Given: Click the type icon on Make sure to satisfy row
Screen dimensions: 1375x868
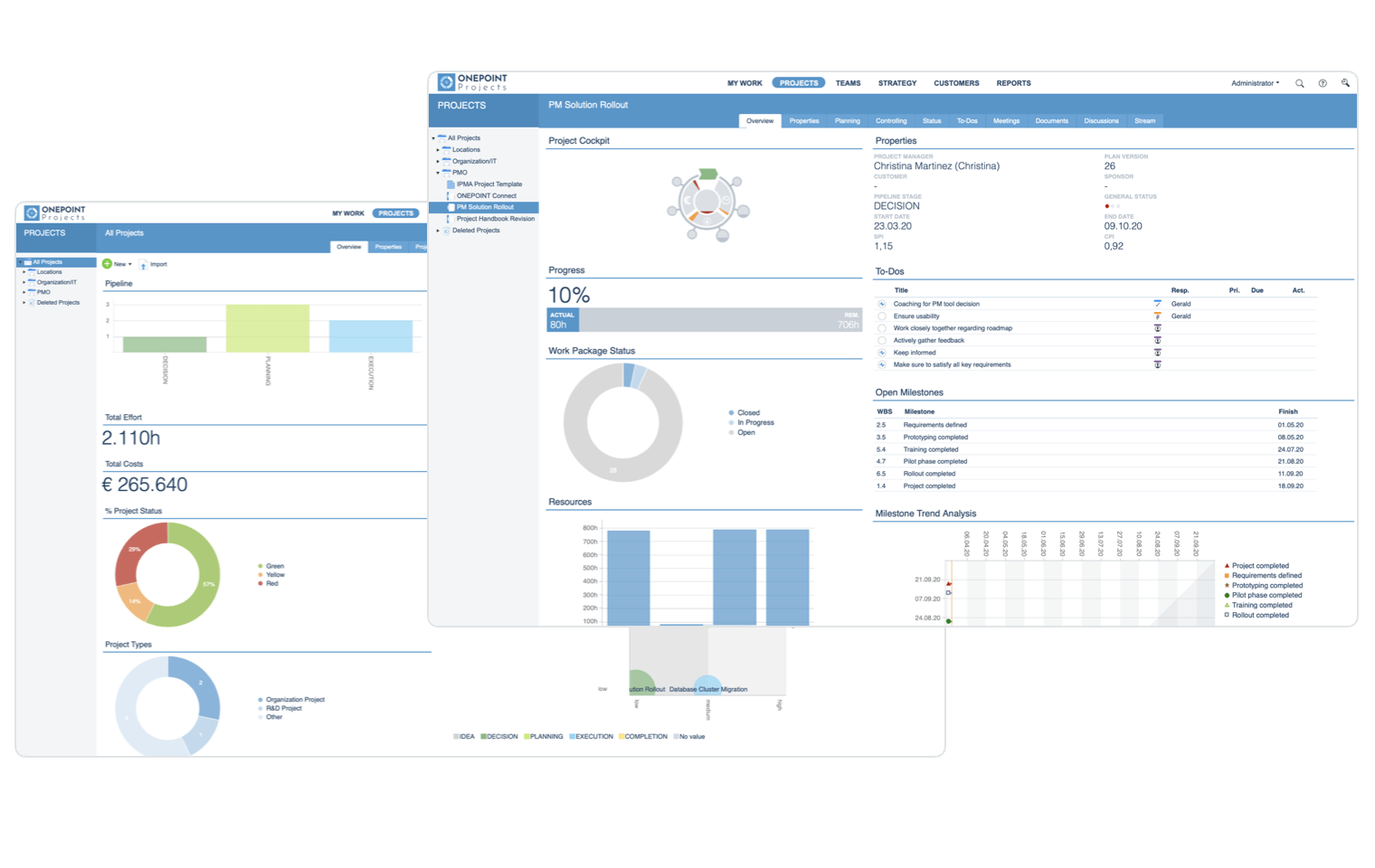Looking at the screenshot, I should (x=1157, y=365).
